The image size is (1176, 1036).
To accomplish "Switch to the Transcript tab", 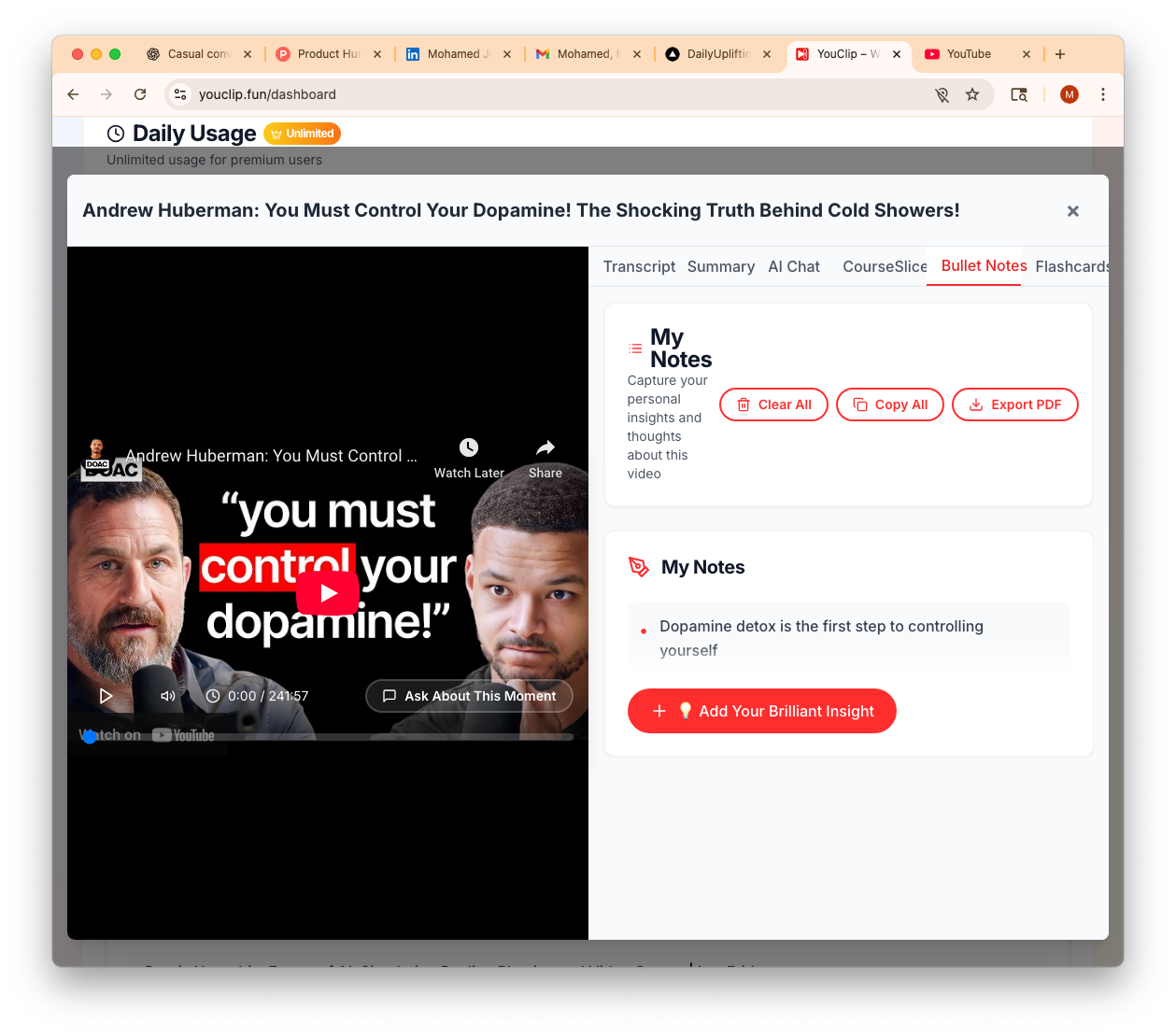I will 639,266.
